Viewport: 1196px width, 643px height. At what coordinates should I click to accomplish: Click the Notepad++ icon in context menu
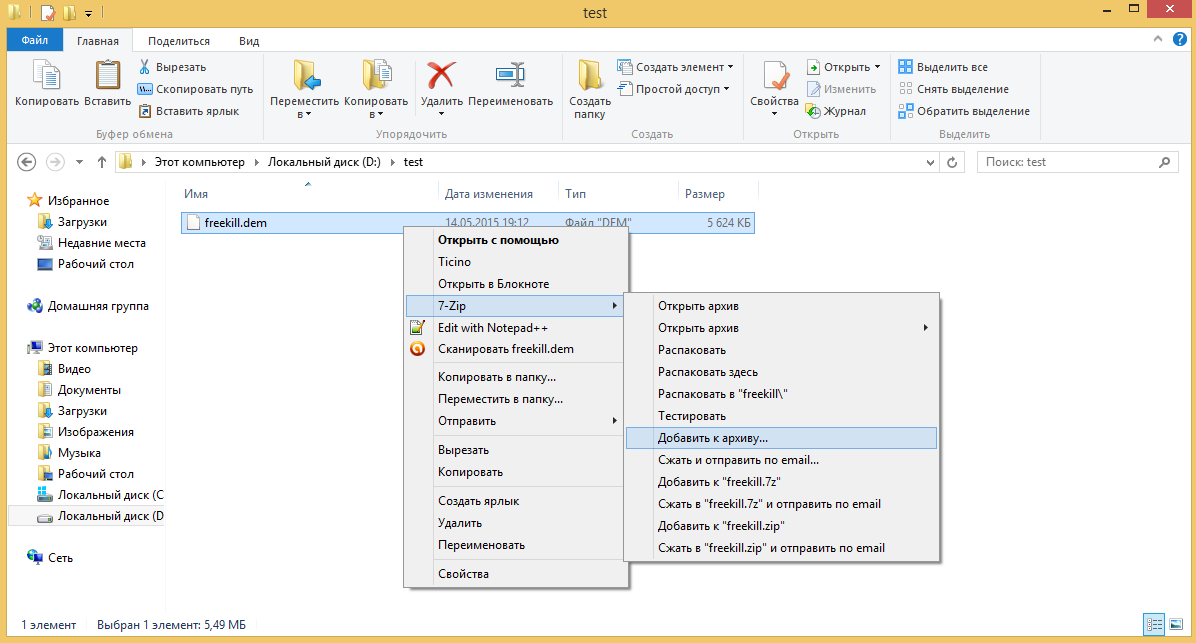pyautogui.click(x=418, y=328)
